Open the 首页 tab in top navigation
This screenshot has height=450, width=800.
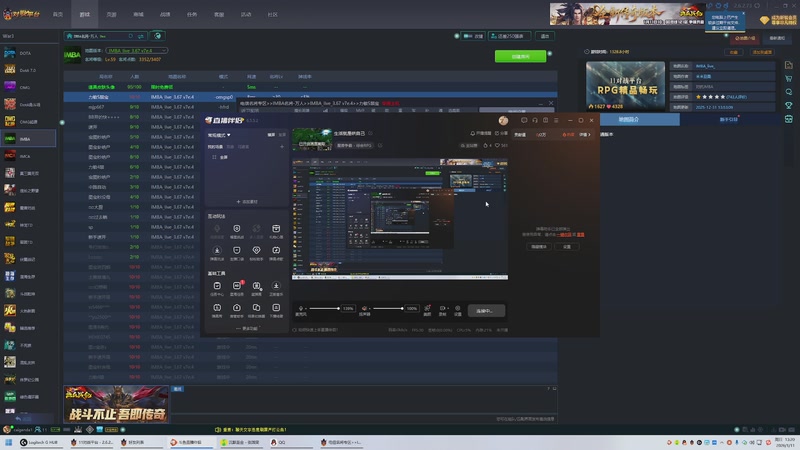point(58,14)
